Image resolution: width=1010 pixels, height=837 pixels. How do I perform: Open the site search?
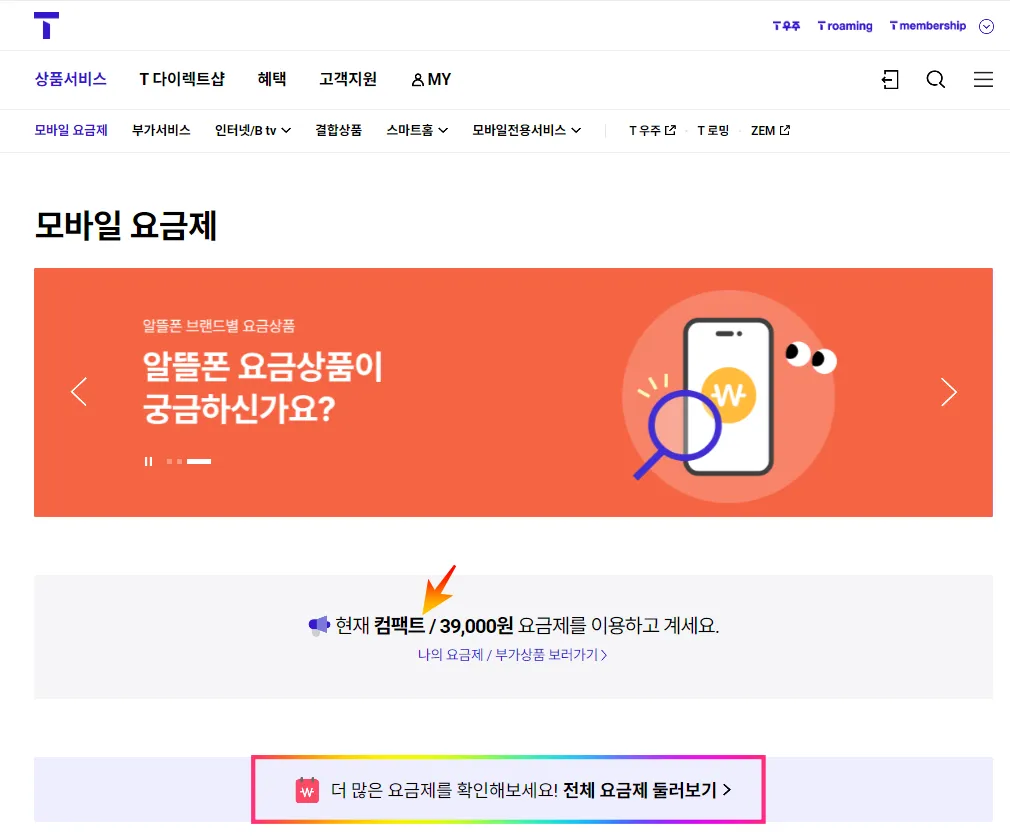(935, 79)
